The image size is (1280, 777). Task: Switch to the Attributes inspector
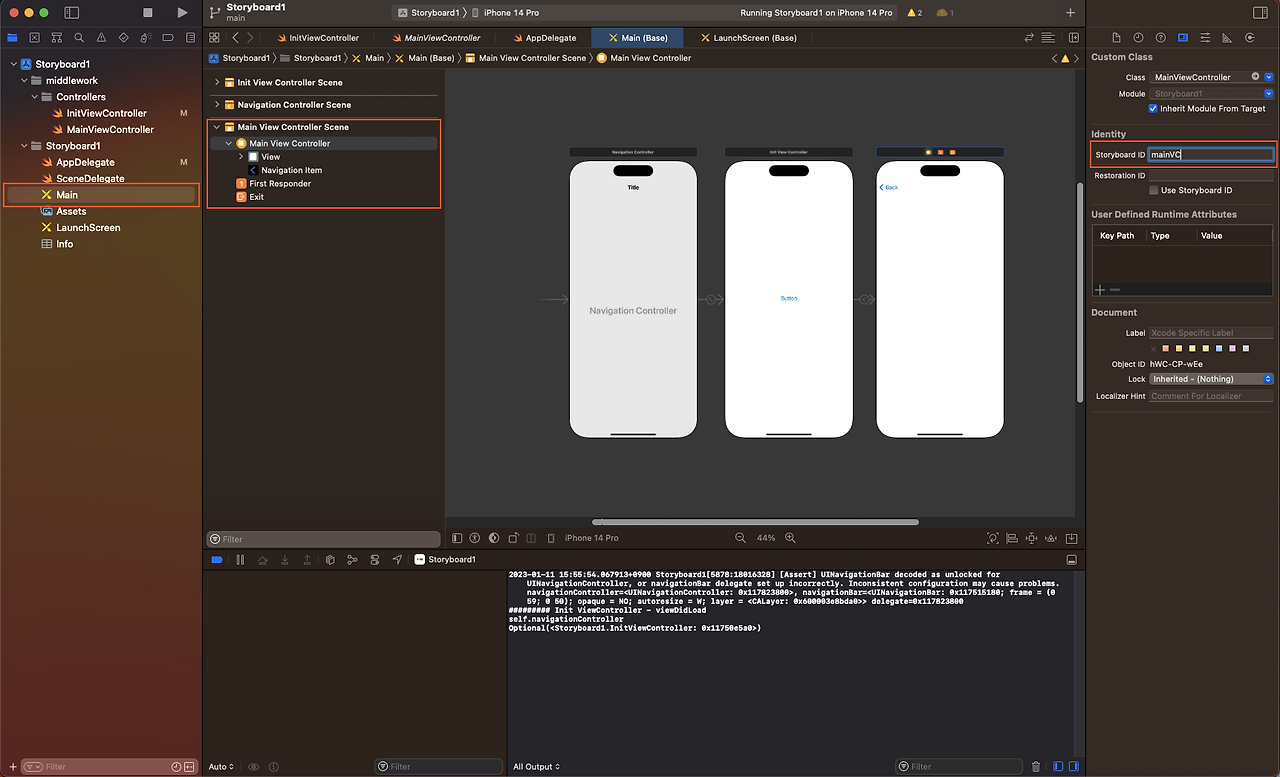[1206, 37]
